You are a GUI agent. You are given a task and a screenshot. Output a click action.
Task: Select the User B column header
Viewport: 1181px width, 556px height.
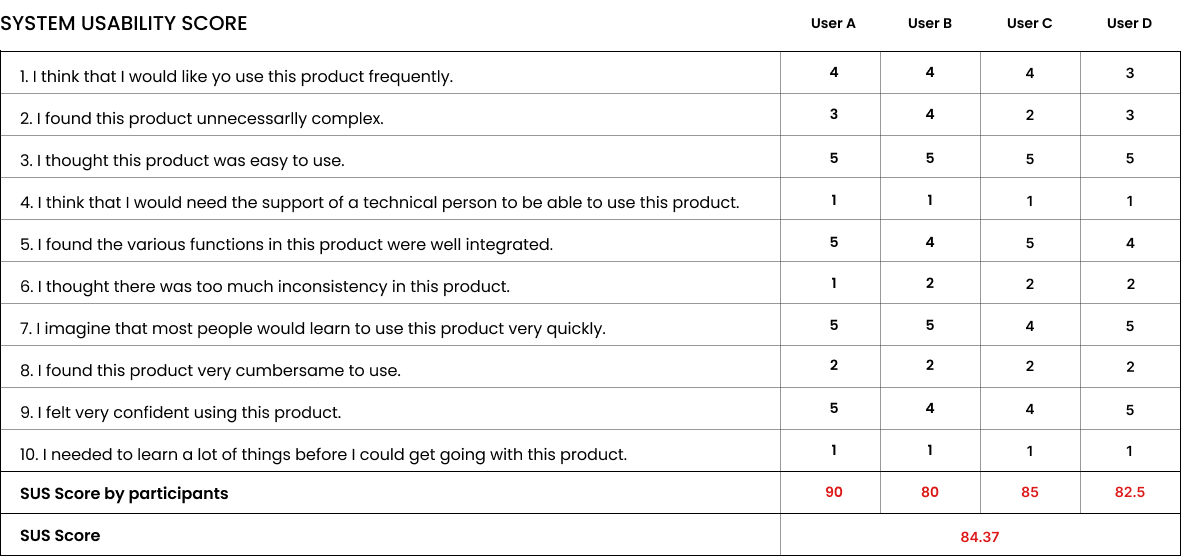point(930,24)
